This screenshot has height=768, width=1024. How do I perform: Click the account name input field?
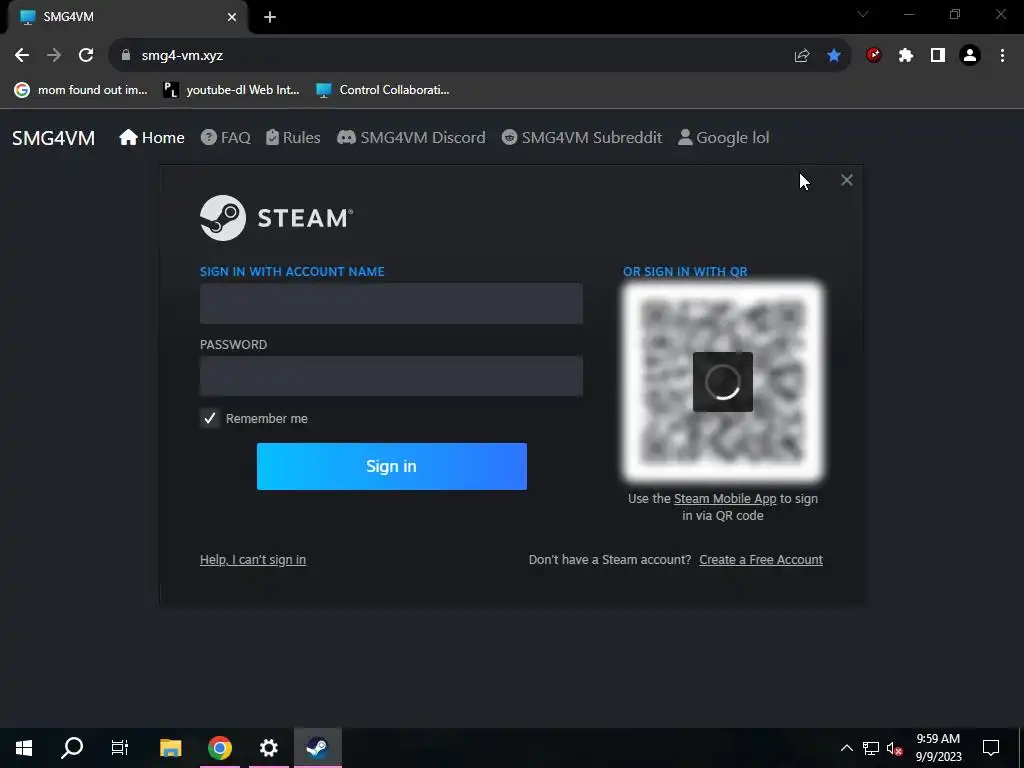click(x=391, y=304)
